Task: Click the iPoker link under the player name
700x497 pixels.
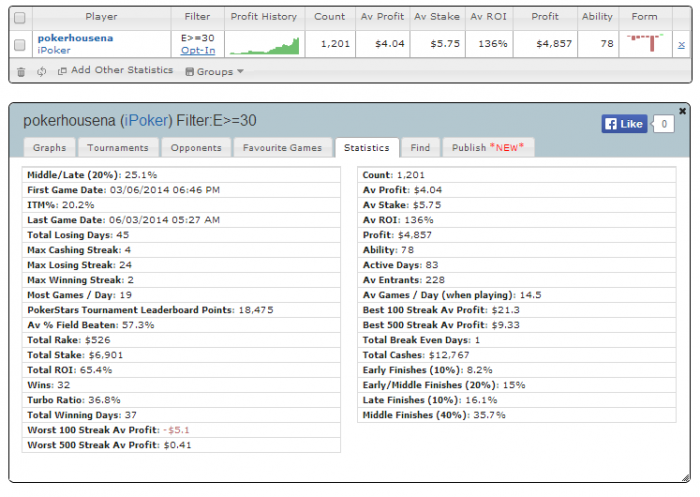Action: pos(54,50)
